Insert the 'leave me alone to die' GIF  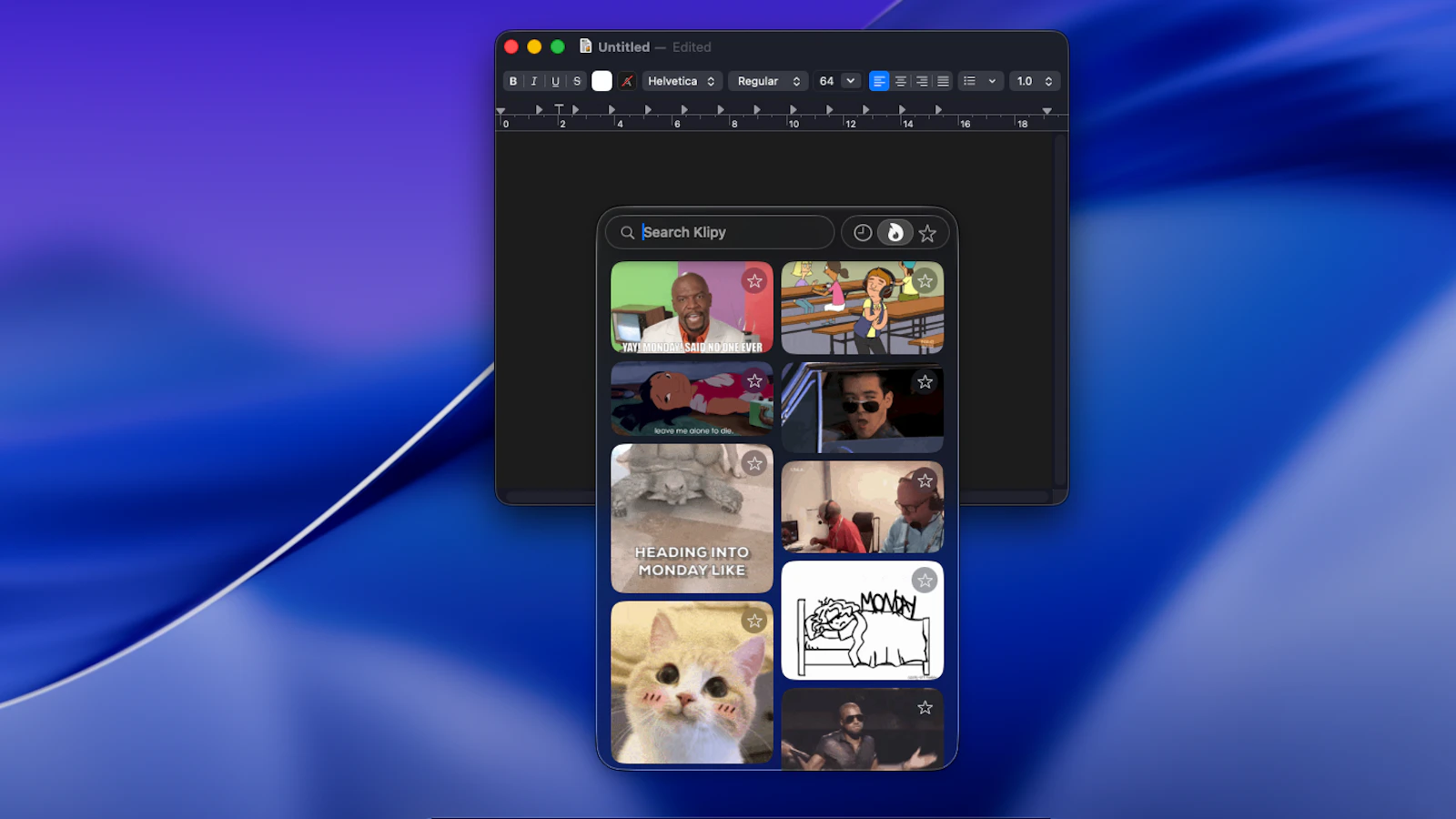click(x=692, y=399)
